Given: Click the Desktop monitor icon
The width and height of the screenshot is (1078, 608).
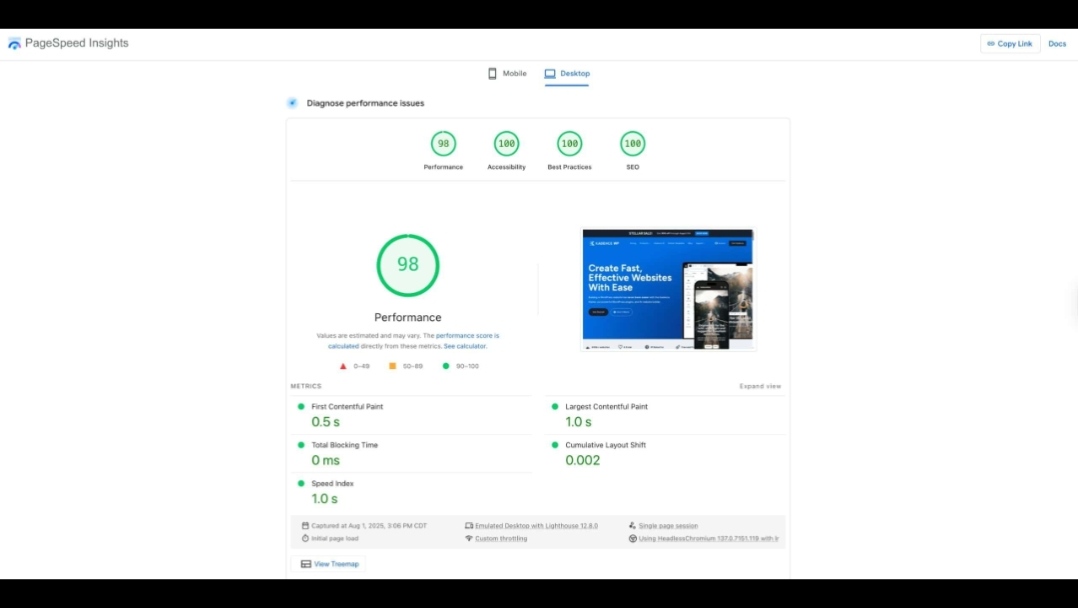Looking at the screenshot, I should 548,73.
